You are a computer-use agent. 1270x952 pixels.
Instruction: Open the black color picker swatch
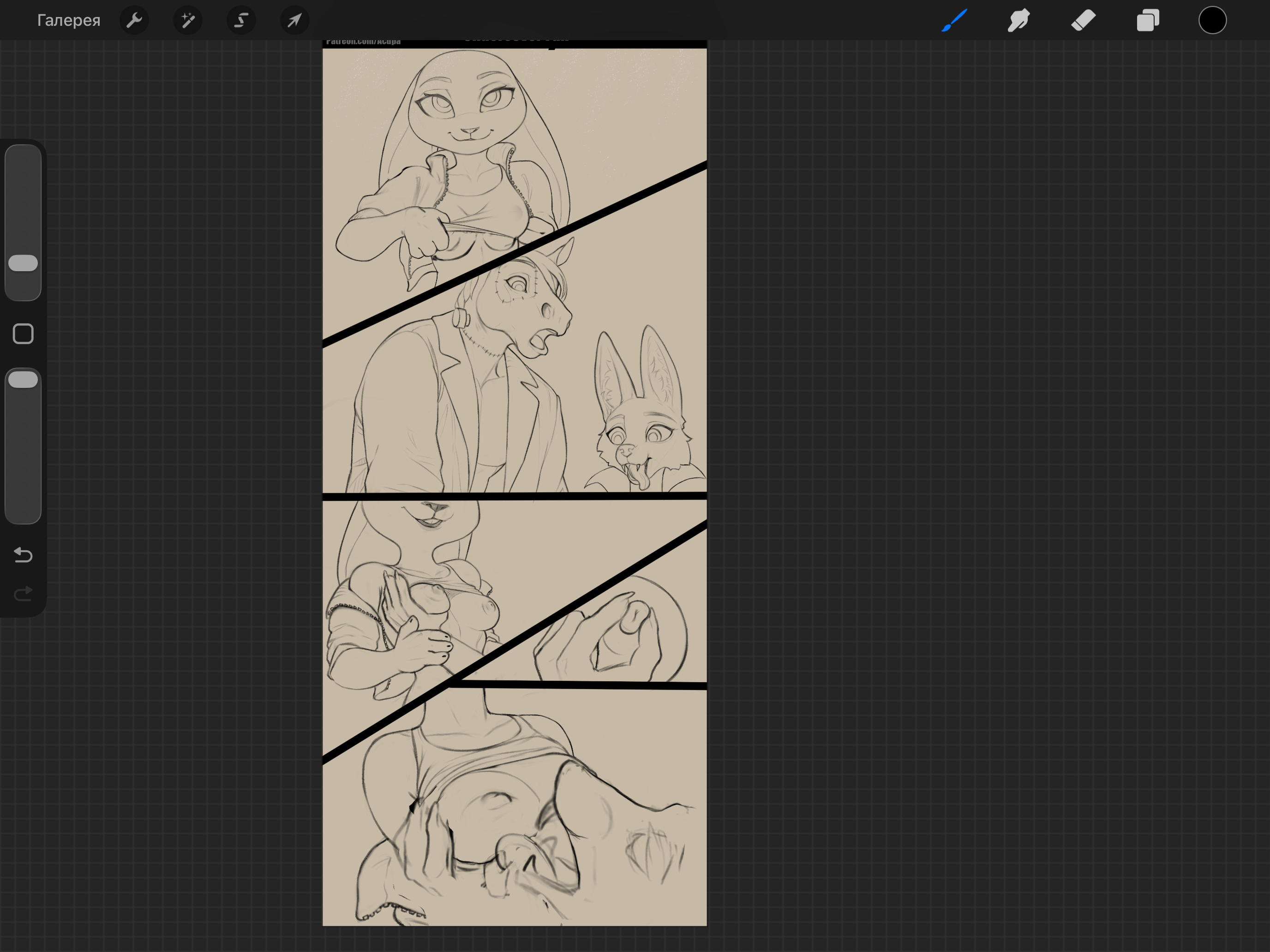pos(1213,21)
